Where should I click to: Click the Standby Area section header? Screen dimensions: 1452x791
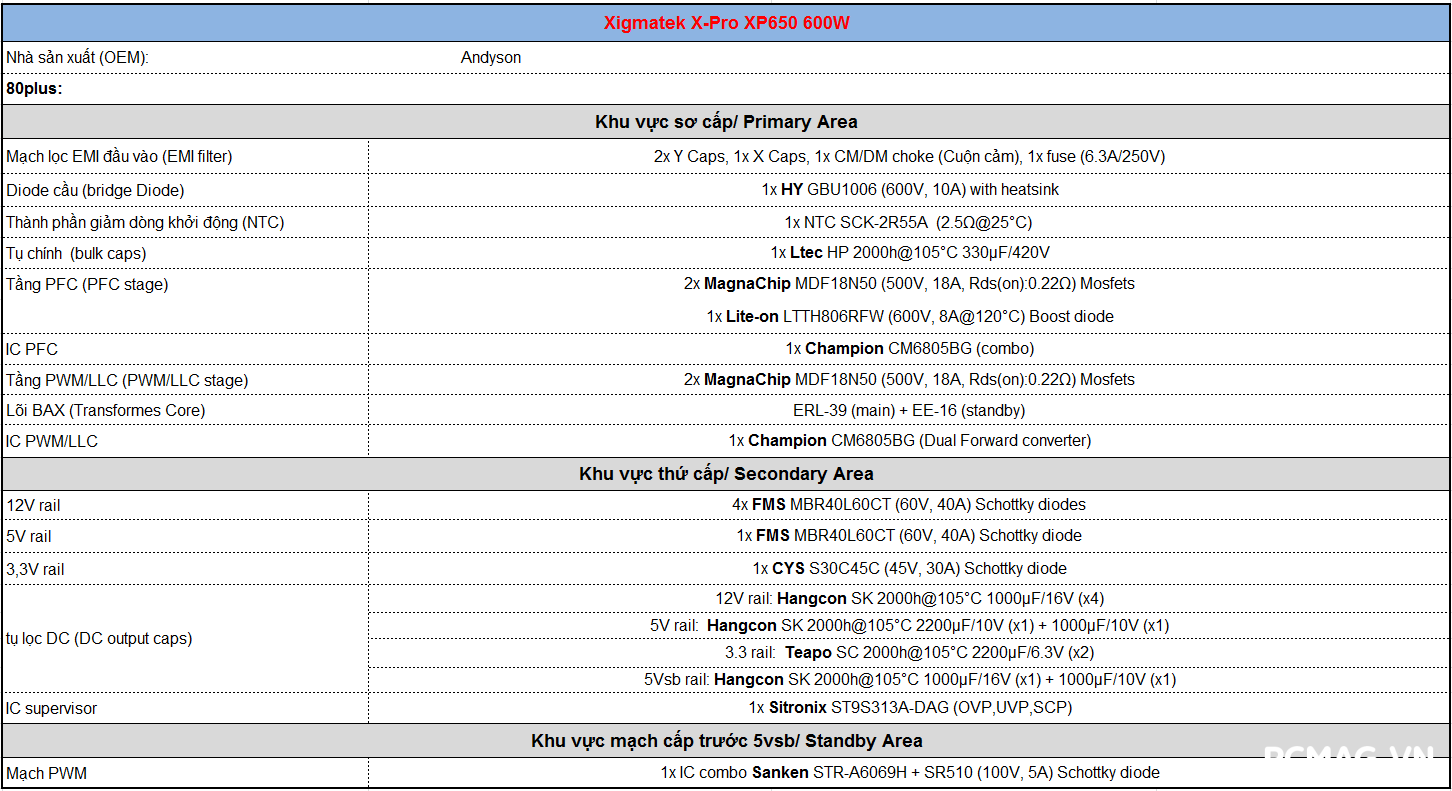pyautogui.click(x=726, y=741)
